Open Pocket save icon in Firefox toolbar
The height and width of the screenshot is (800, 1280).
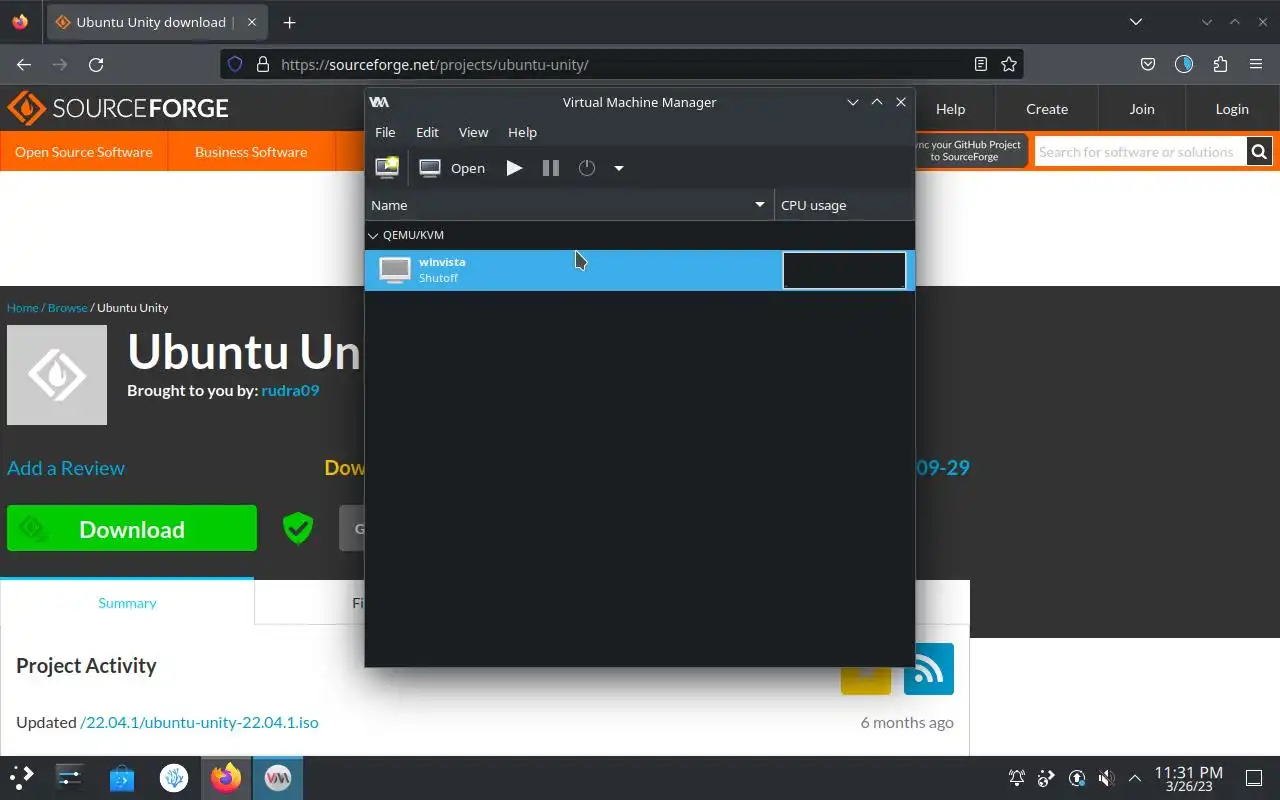1148,64
